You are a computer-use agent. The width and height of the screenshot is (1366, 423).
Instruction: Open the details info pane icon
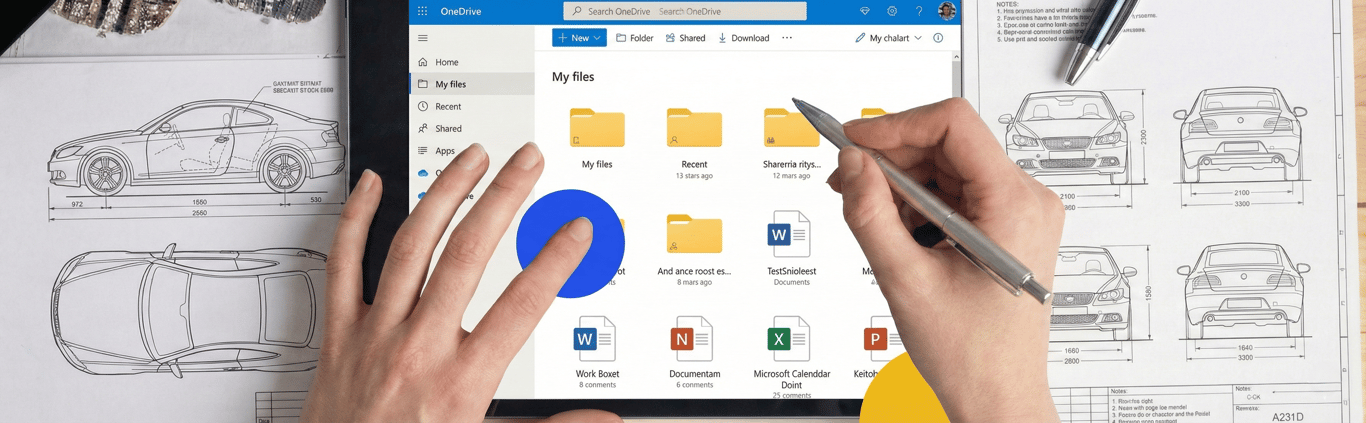click(x=938, y=38)
